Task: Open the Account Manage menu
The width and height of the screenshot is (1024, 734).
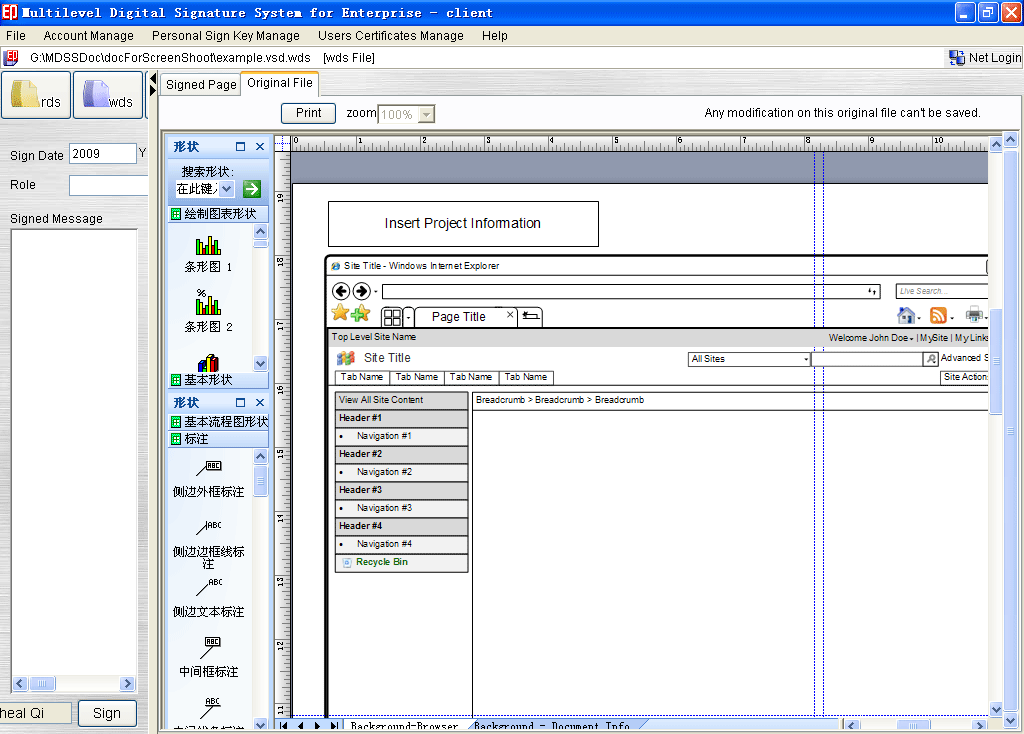Action: click(88, 36)
